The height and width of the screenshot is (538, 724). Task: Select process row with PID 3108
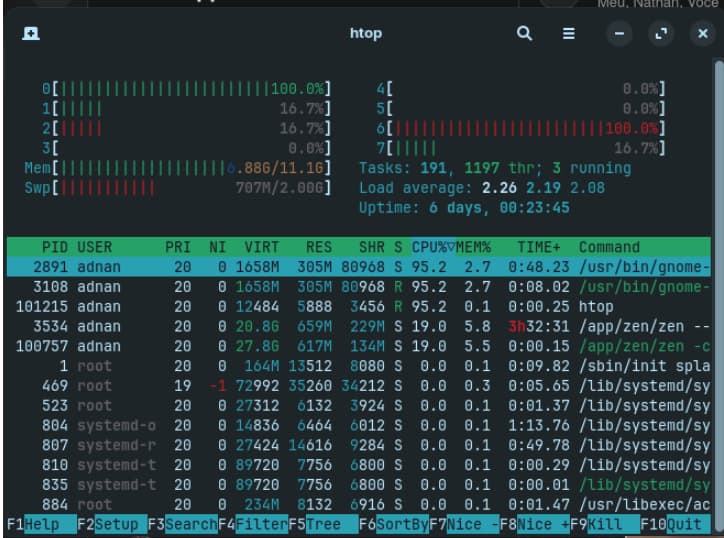[x=359, y=287]
